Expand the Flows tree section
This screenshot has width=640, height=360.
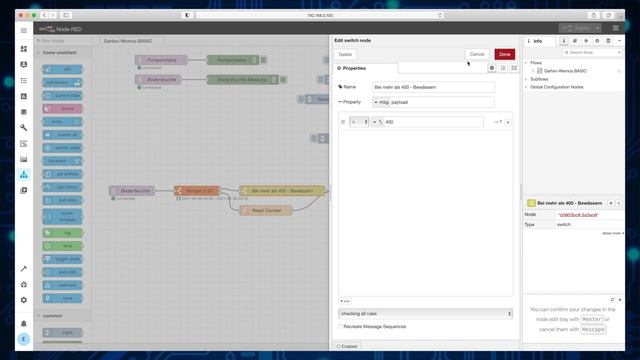pyautogui.click(x=526, y=63)
